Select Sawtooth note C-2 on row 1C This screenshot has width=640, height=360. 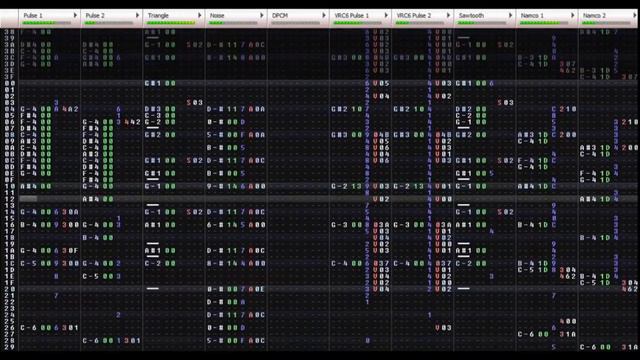pyautogui.click(x=464, y=263)
